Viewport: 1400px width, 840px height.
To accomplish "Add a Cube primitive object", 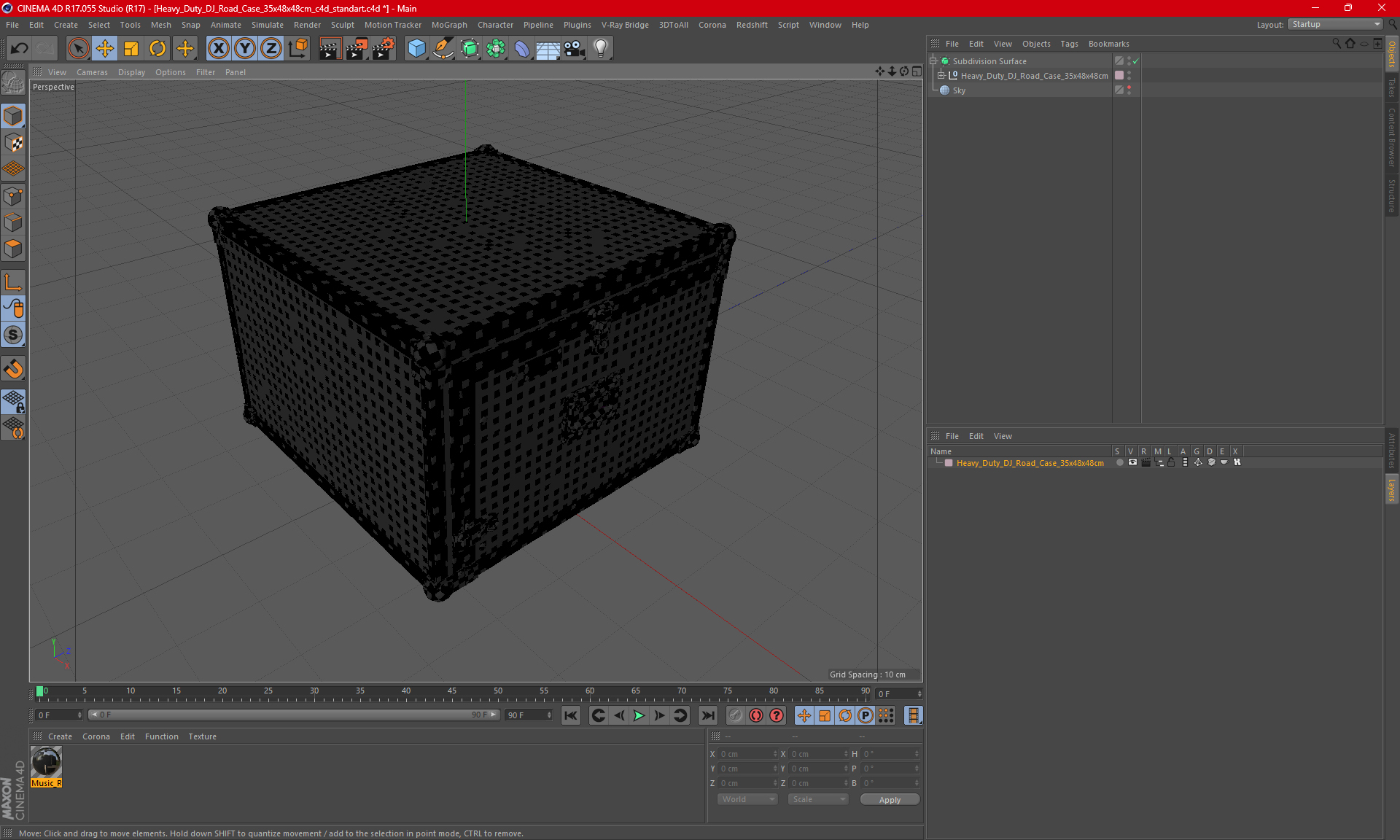I will (416, 49).
